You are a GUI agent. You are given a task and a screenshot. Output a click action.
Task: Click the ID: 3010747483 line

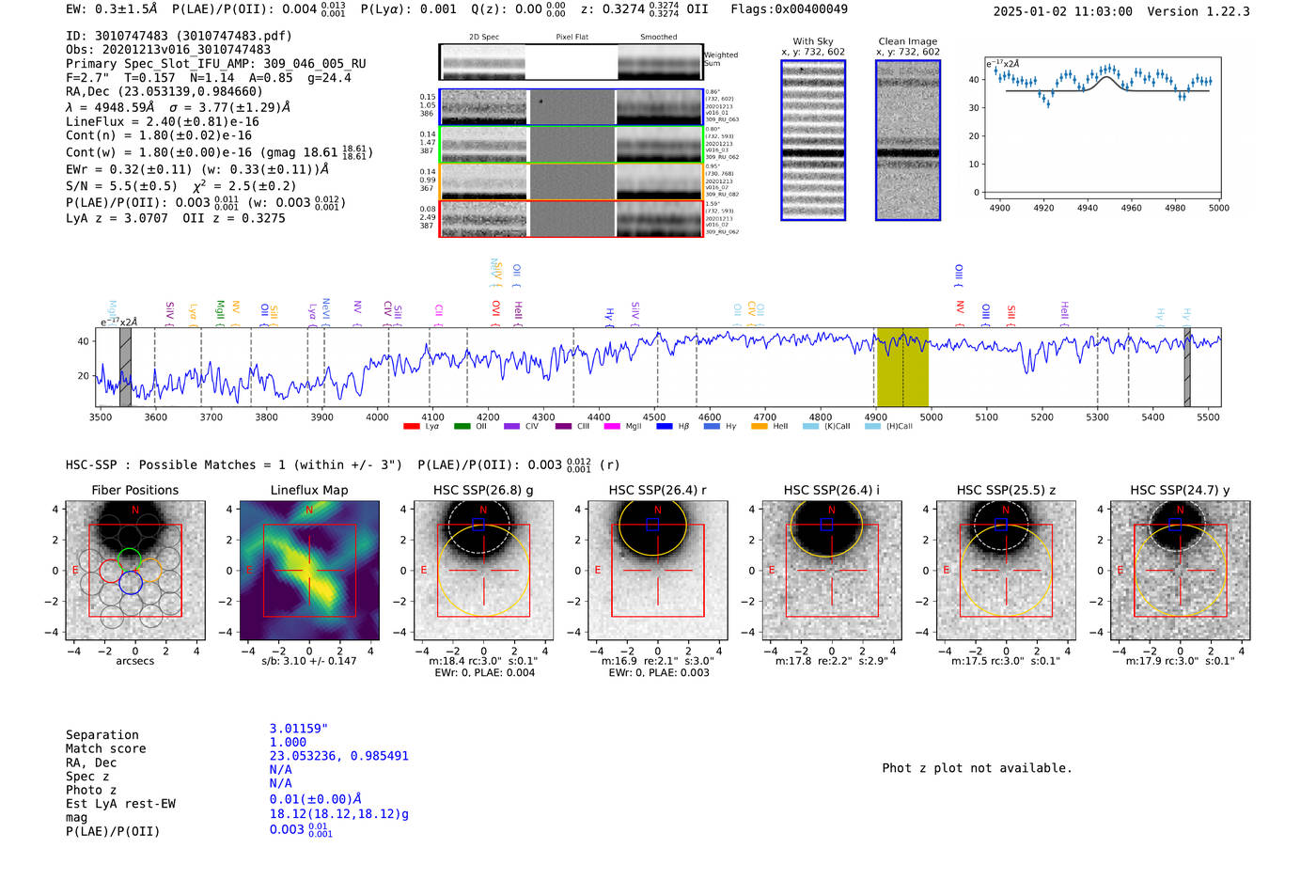179,36
